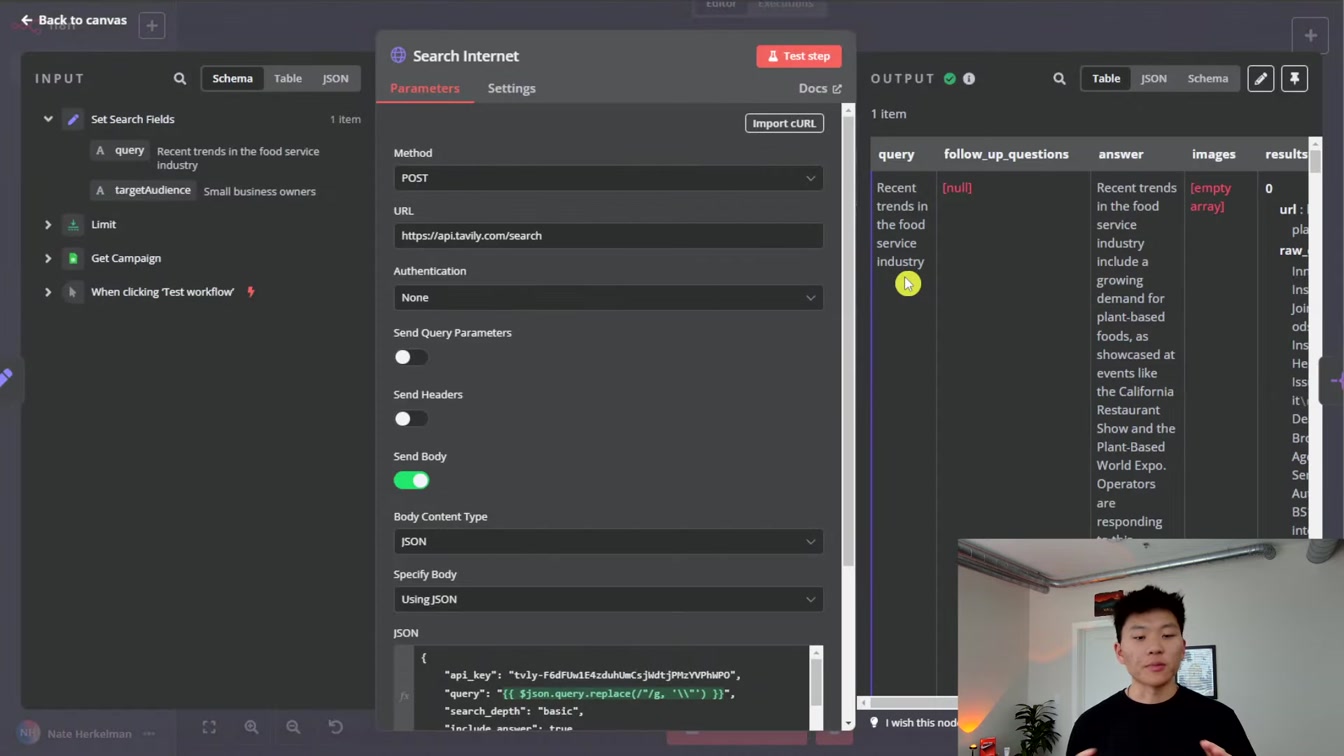
Task: Zoom in on the canvas
Action: 251,727
